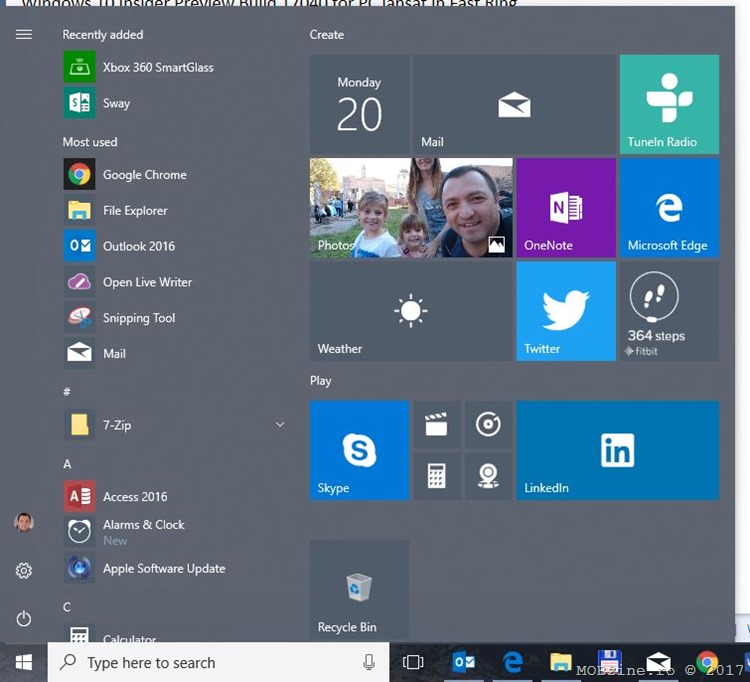Open the Groove Music small tile
Viewport: 750px width, 682px height.
[488, 425]
